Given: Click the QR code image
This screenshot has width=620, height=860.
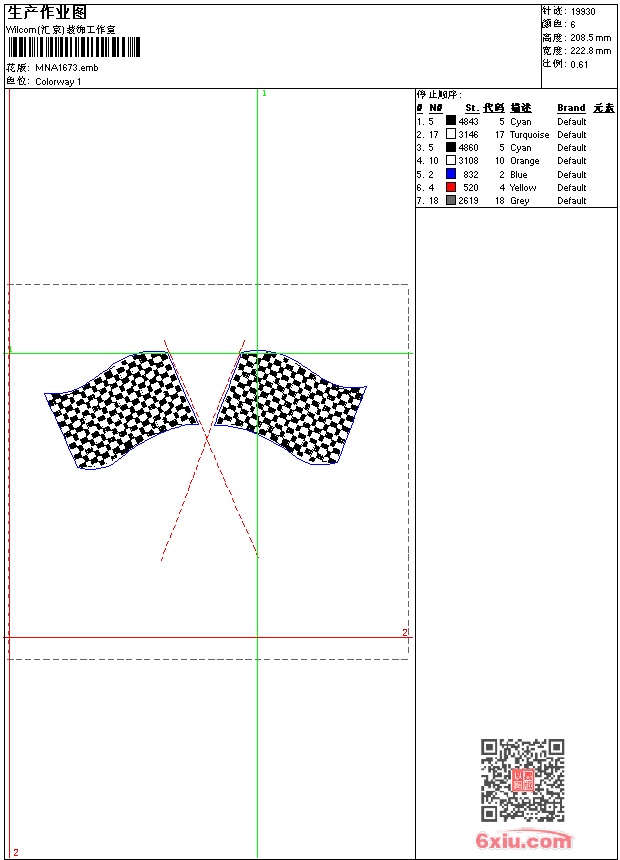Looking at the screenshot, I should (522, 780).
